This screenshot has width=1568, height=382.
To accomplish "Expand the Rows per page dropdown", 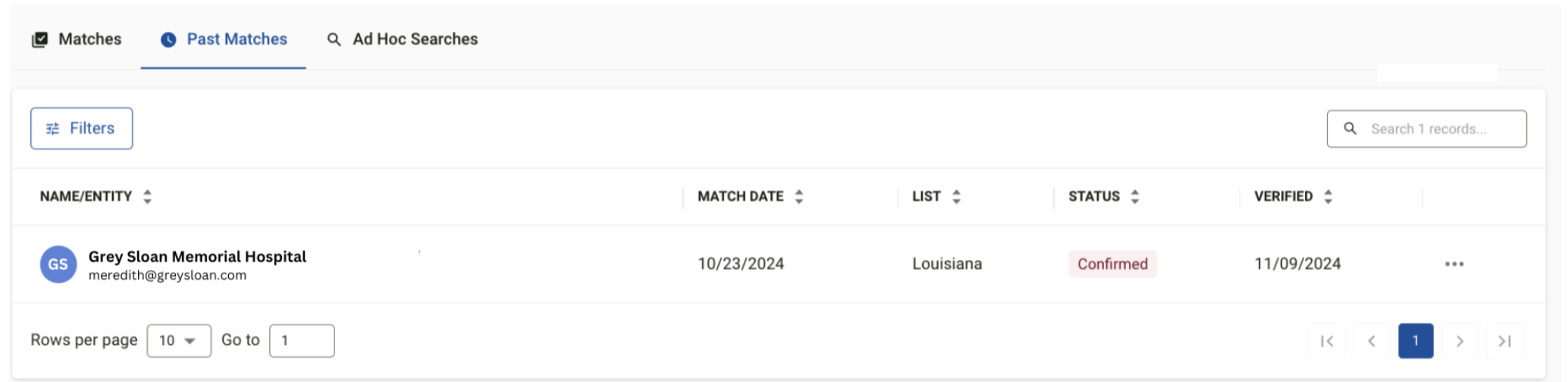I will click(x=179, y=340).
